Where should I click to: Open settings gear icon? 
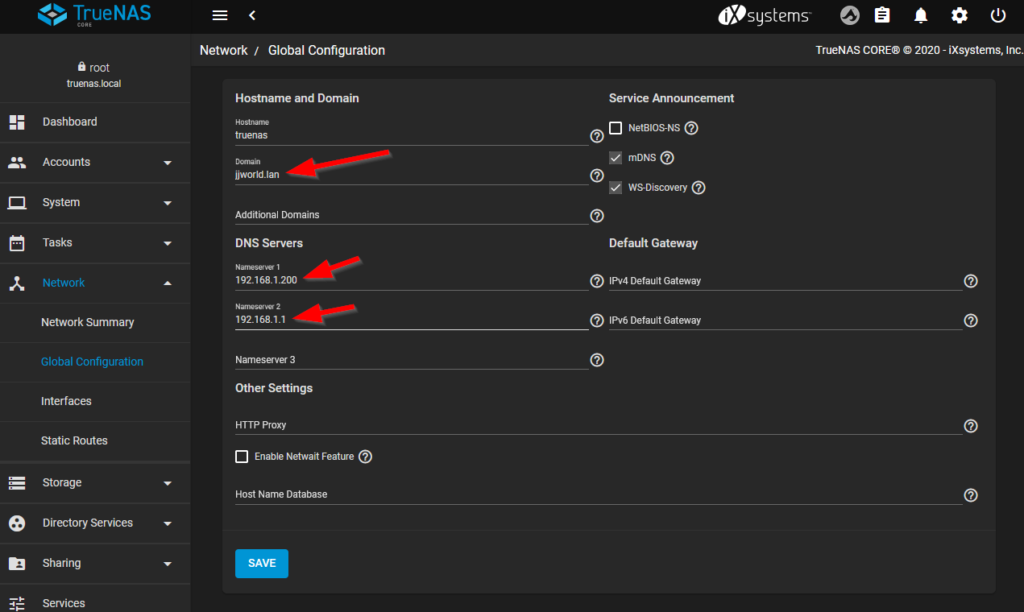[959, 15]
